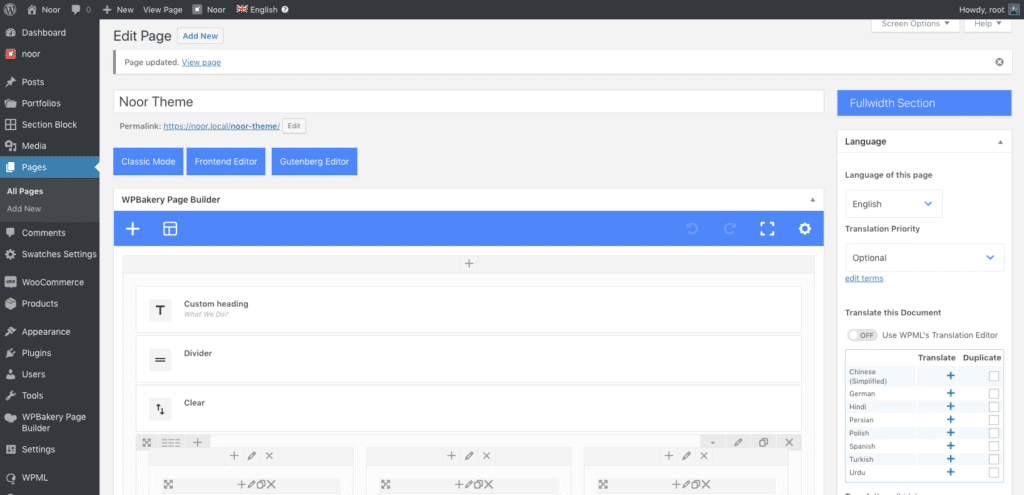Click edit terms link
The image size is (1024, 495).
(864, 278)
